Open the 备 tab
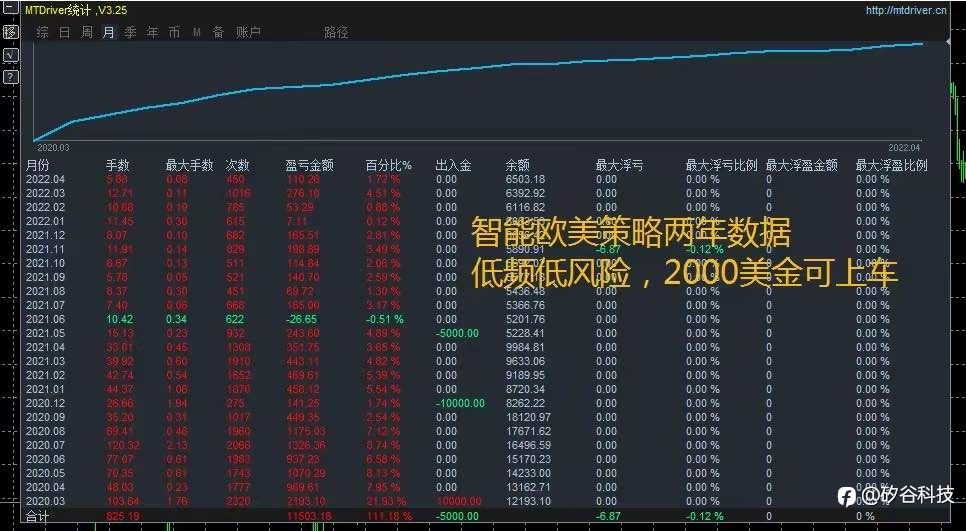Screen dimensions: 966x531 pyautogui.click(x=218, y=32)
